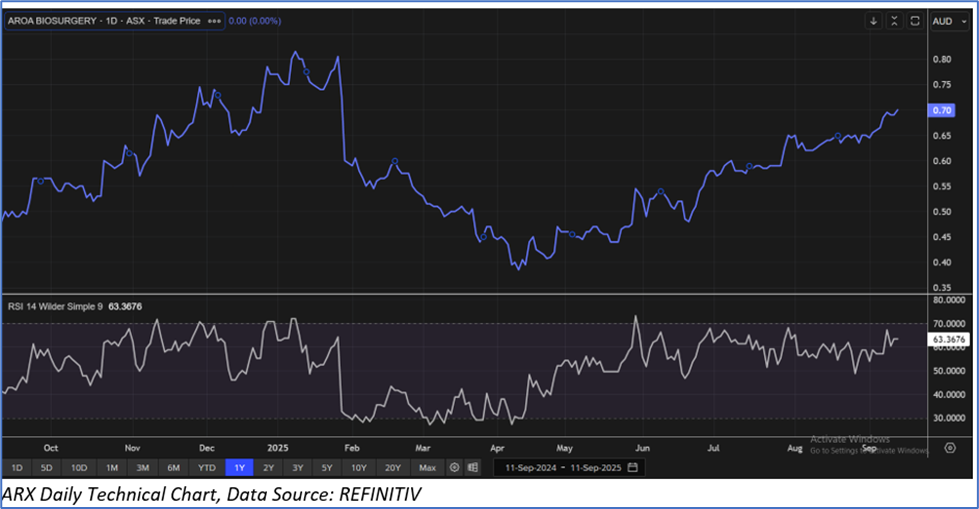Click the event marker on the price line in mid-August

pyautogui.click(x=838, y=136)
